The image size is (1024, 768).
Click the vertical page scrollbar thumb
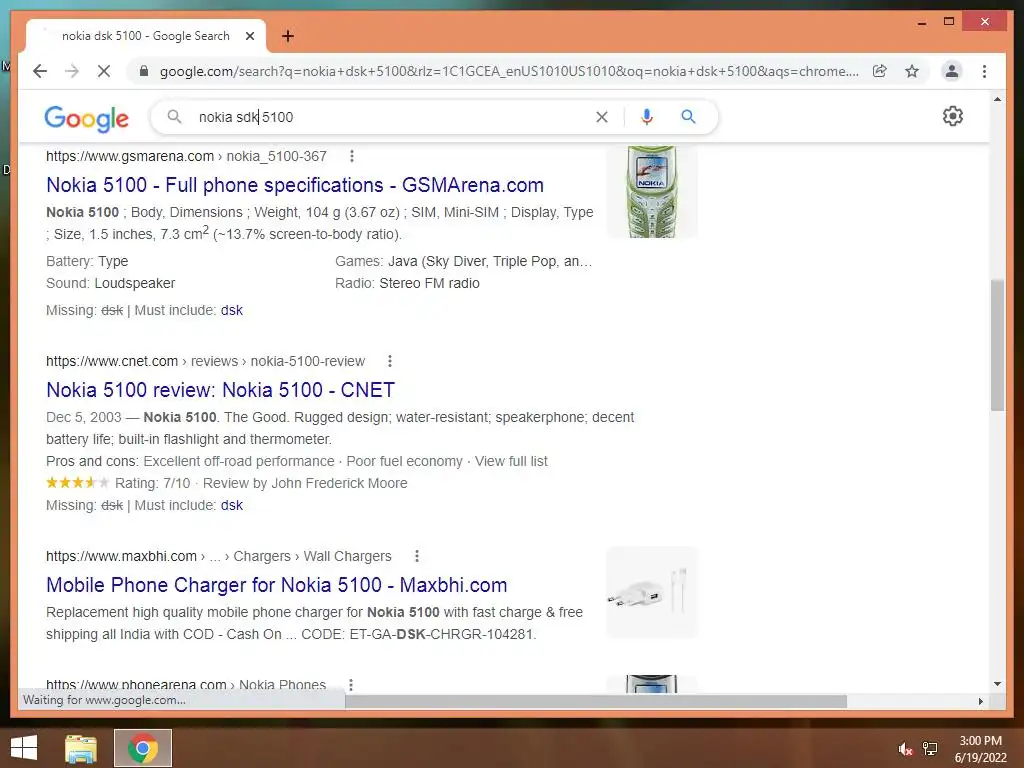[997, 345]
